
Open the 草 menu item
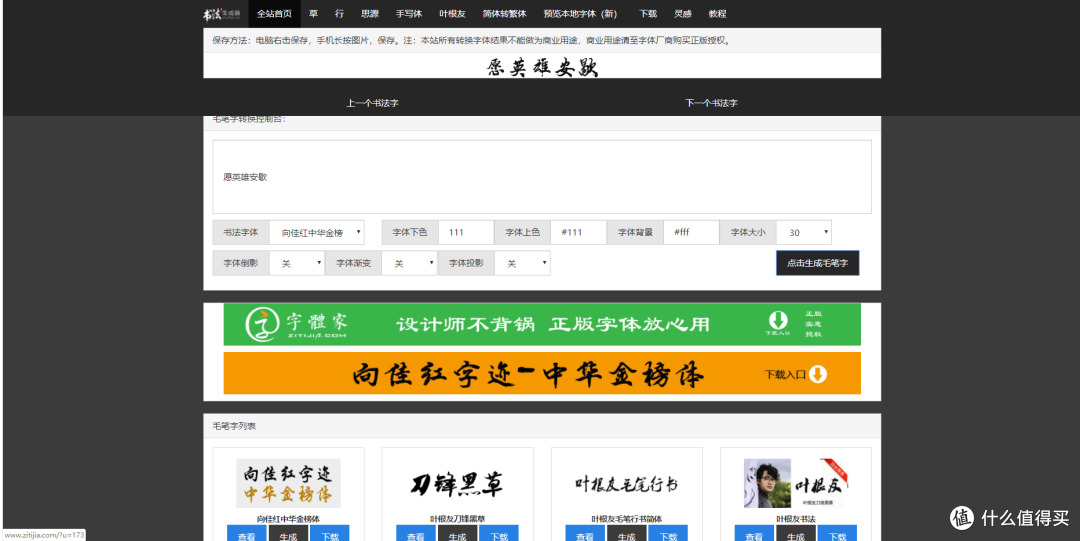pyautogui.click(x=313, y=14)
